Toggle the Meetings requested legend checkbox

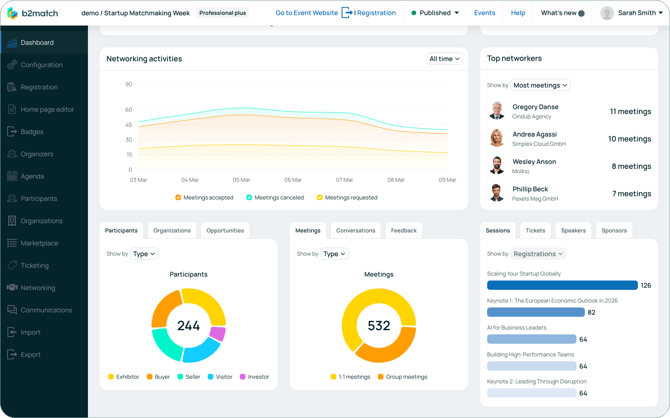(x=320, y=198)
